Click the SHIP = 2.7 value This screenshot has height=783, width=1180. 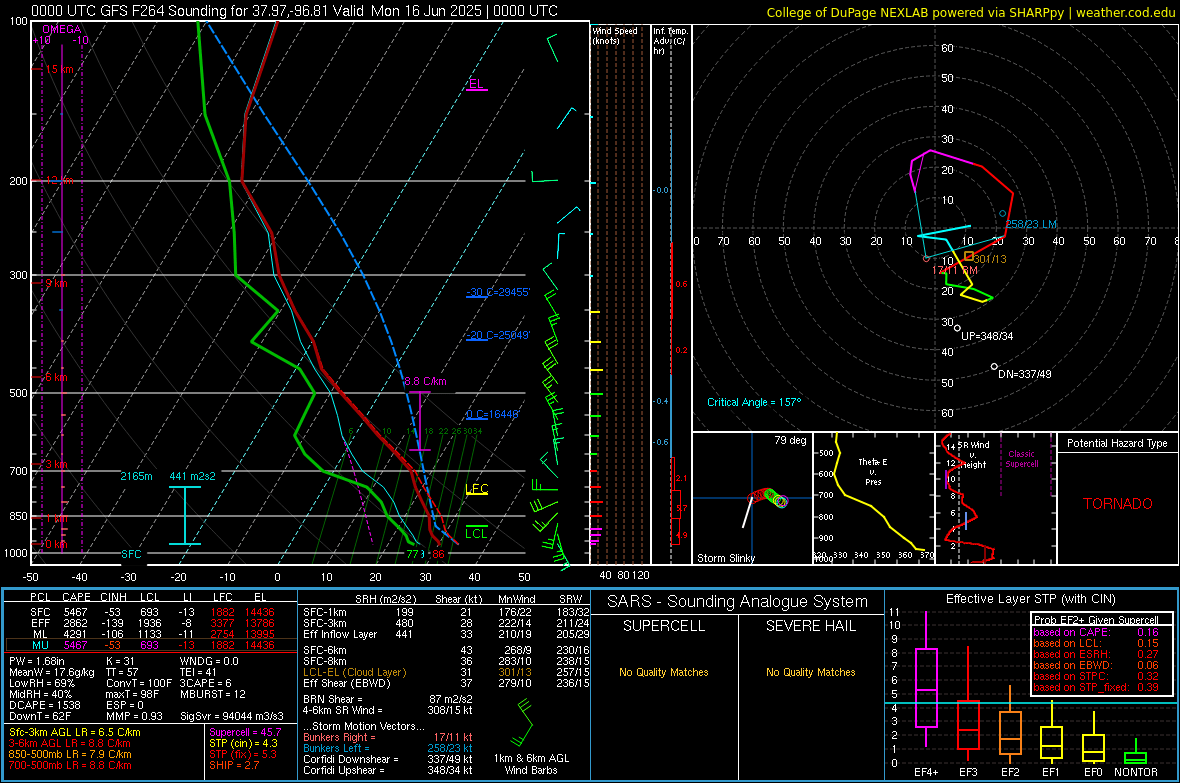click(234, 765)
